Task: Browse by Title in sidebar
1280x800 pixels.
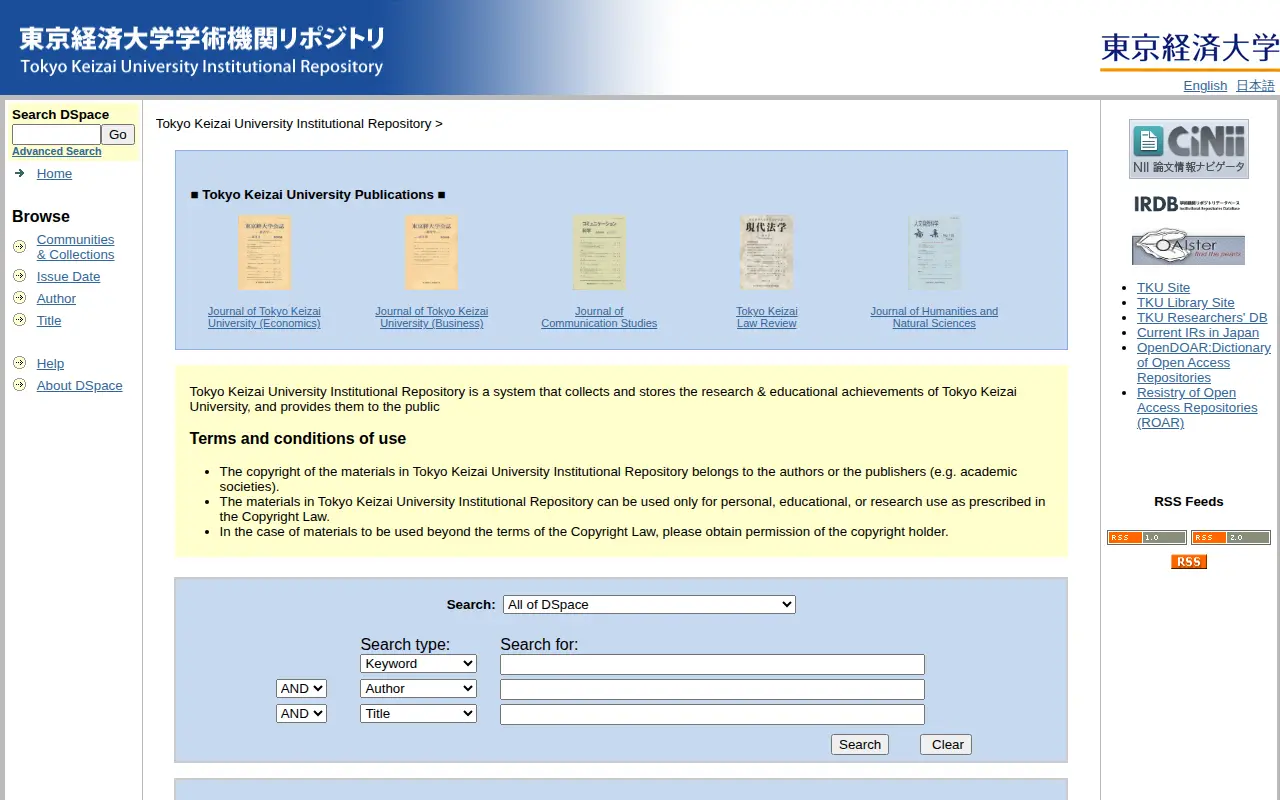Action: (x=49, y=320)
